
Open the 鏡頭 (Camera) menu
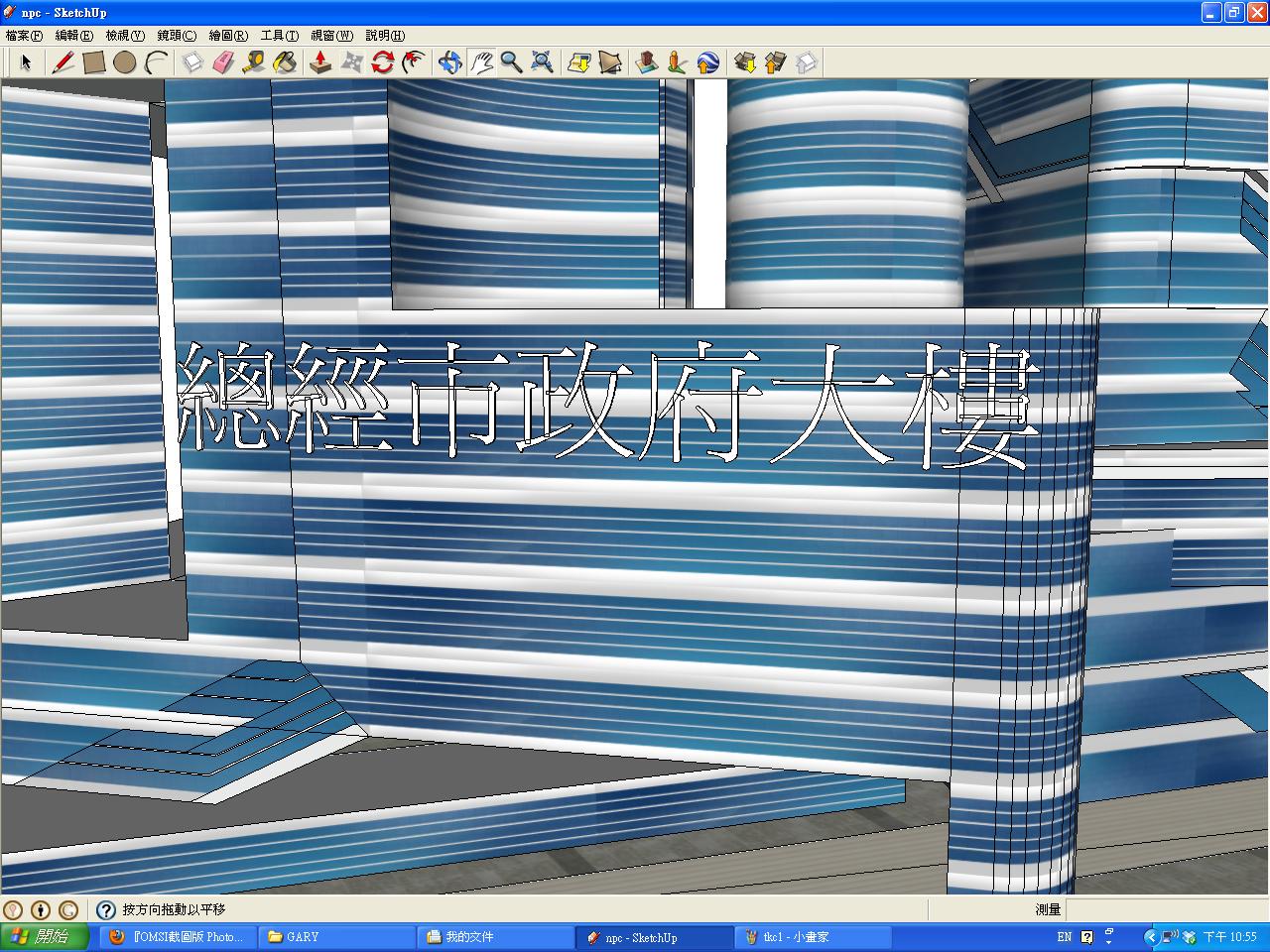point(177,36)
